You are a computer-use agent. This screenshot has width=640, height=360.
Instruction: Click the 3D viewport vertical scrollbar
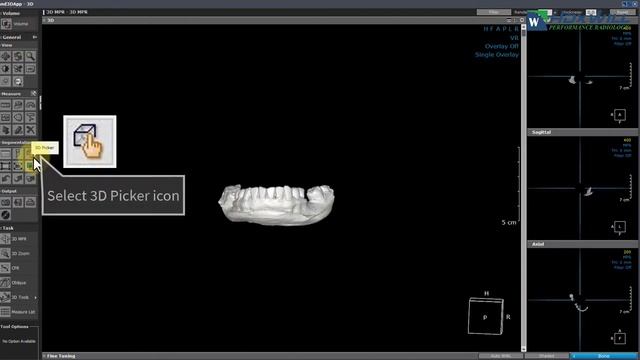pyautogui.click(x=524, y=188)
